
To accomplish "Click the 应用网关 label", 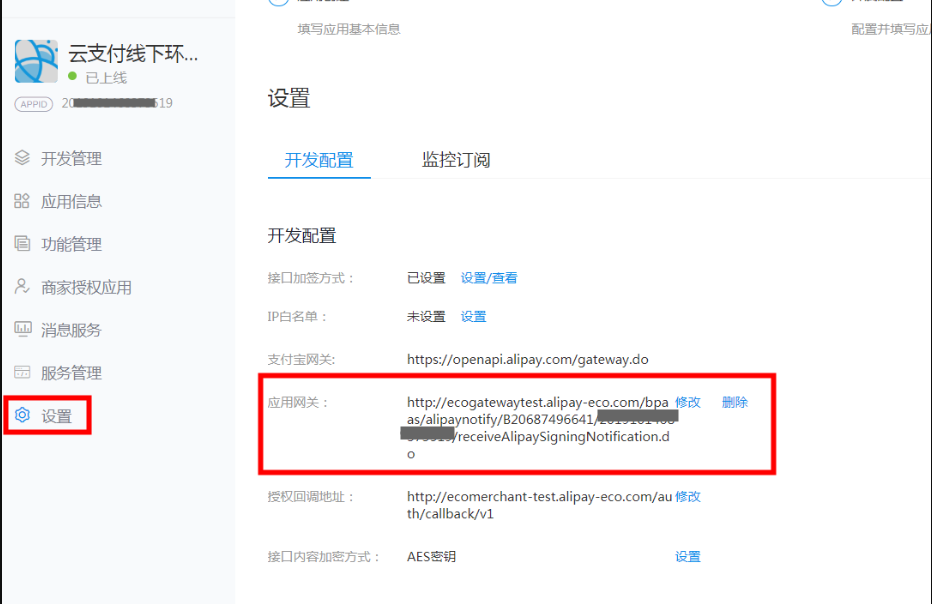I will tap(298, 402).
